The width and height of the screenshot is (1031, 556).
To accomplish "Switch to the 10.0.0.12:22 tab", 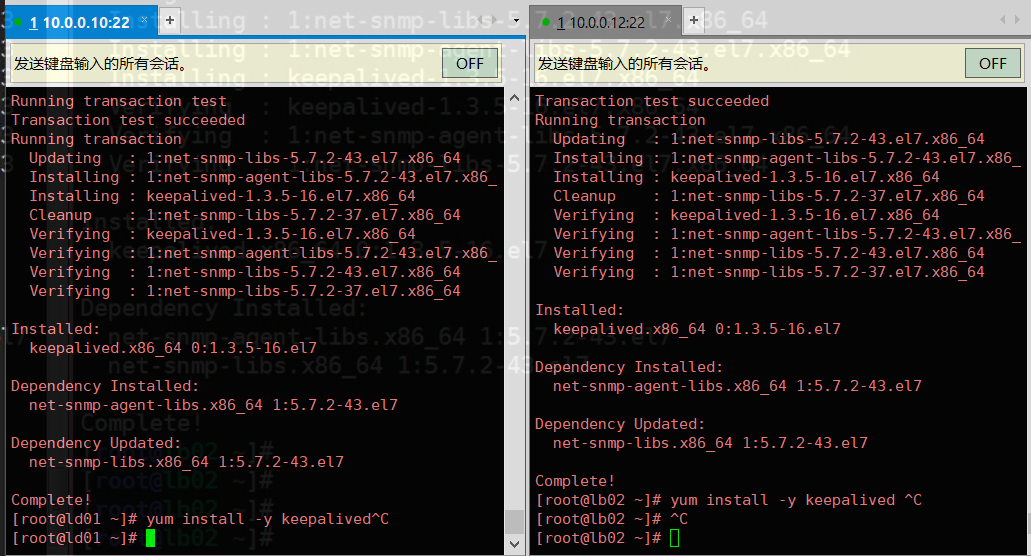I will 606,22.
